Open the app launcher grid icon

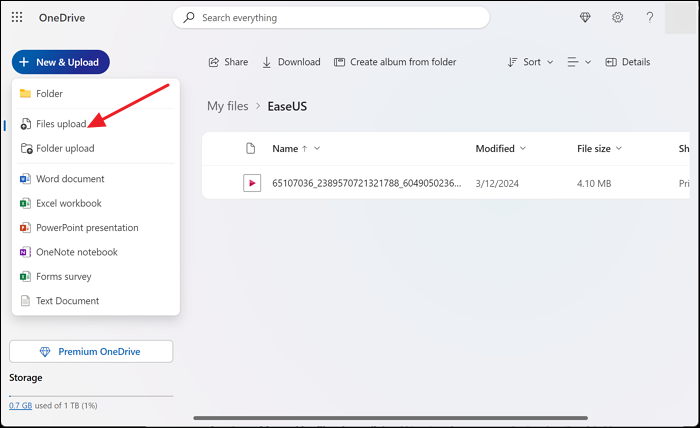(17, 17)
